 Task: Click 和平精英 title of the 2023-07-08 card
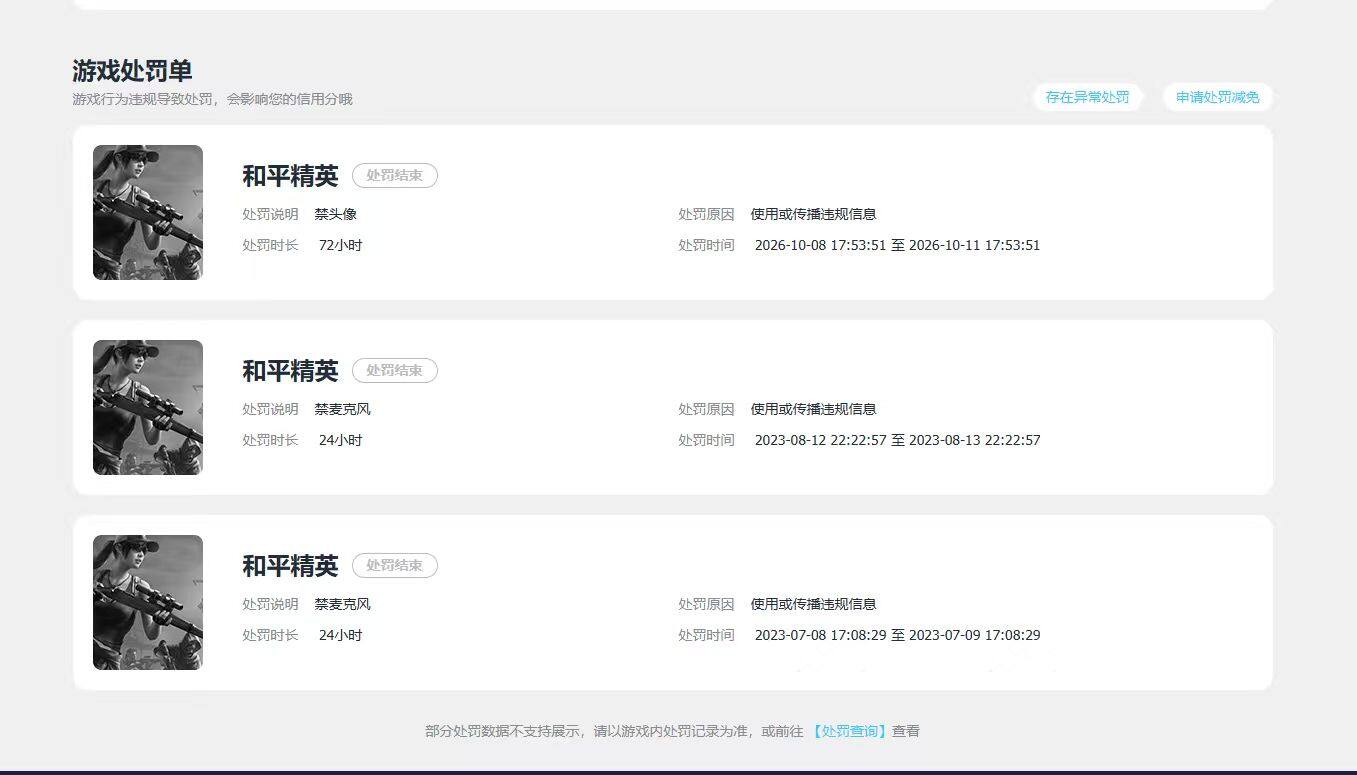point(290,566)
